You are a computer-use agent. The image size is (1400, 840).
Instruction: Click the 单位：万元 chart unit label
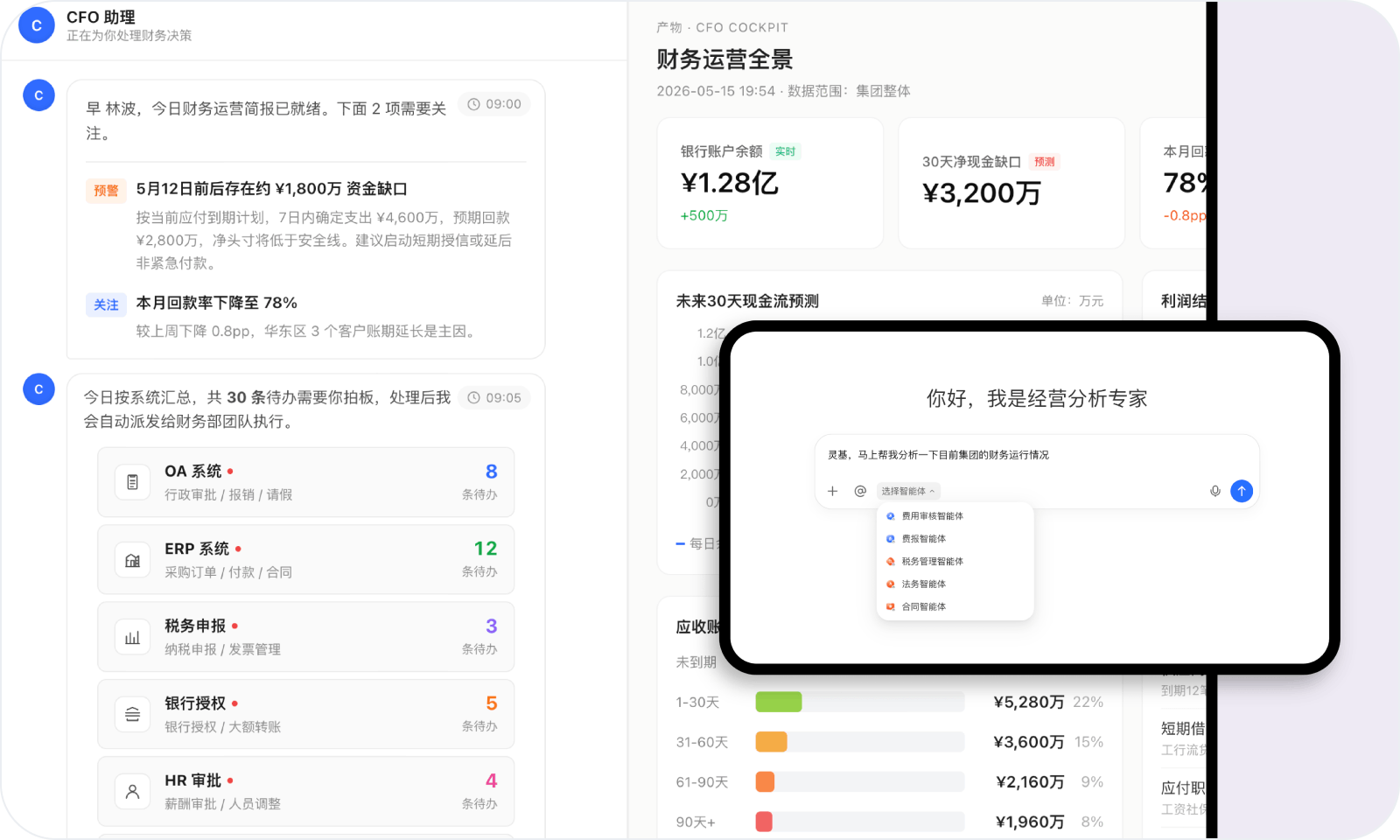pyautogui.click(x=1072, y=301)
